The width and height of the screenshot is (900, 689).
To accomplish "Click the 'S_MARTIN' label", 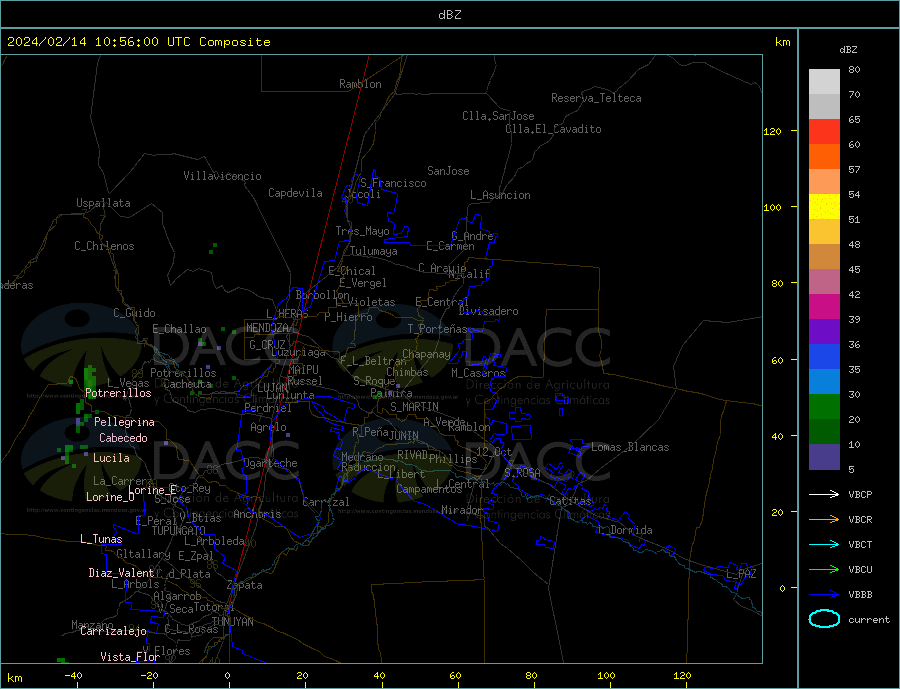I will [414, 407].
